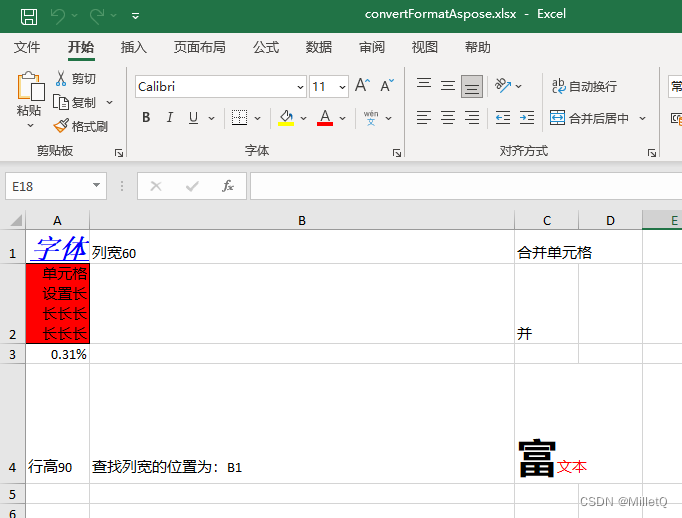Select column B header
This screenshot has width=682, height=518.
(x=302, y=221)
